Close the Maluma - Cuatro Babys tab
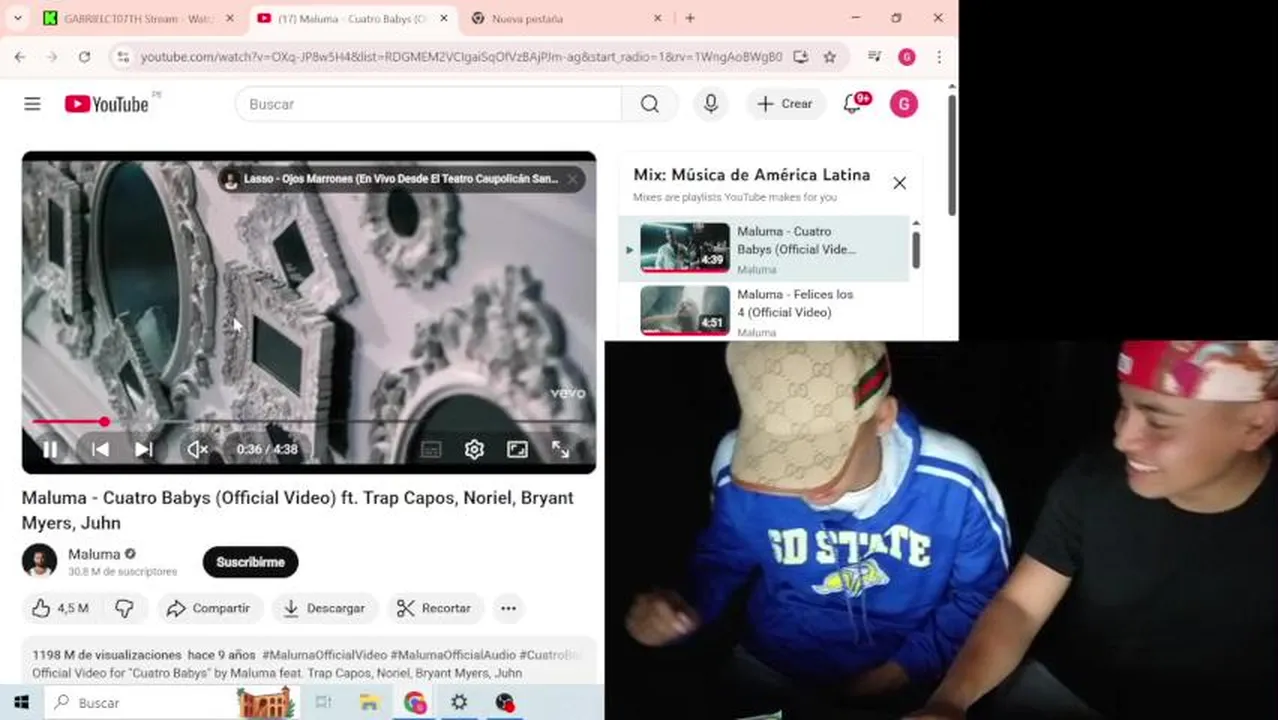Screen dimensions: 1278x720 [444, 18]
